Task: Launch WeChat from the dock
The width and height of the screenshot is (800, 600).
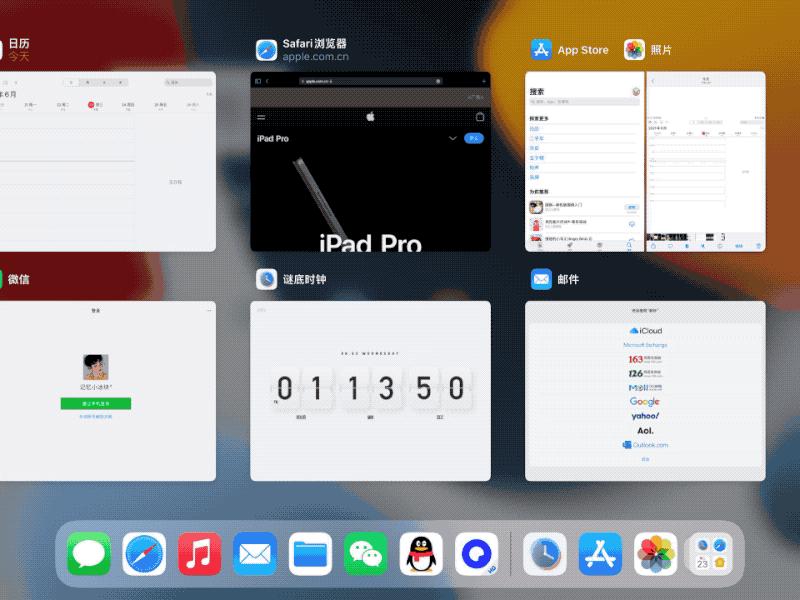Action: [x=366, y=553]
